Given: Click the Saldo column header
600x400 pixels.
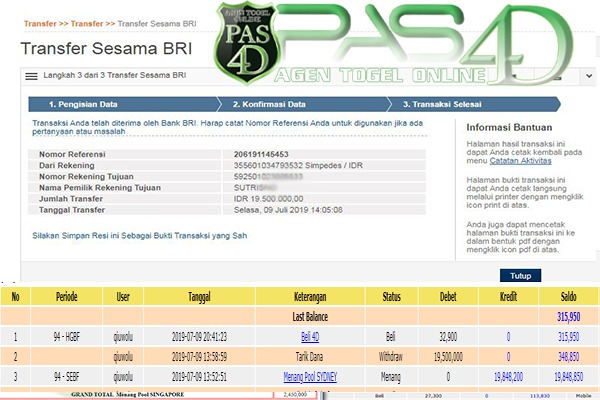Looking at the screenshot, I should point(569,297).
